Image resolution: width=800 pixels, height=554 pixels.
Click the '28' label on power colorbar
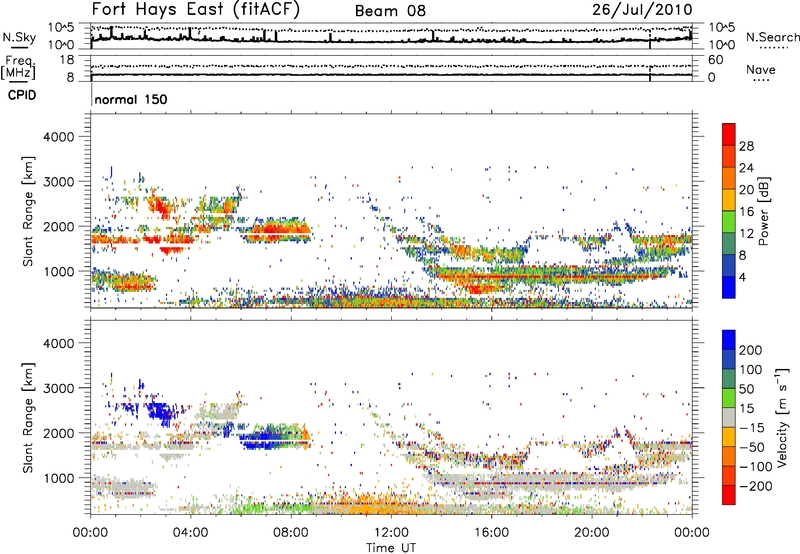[746, 146]
